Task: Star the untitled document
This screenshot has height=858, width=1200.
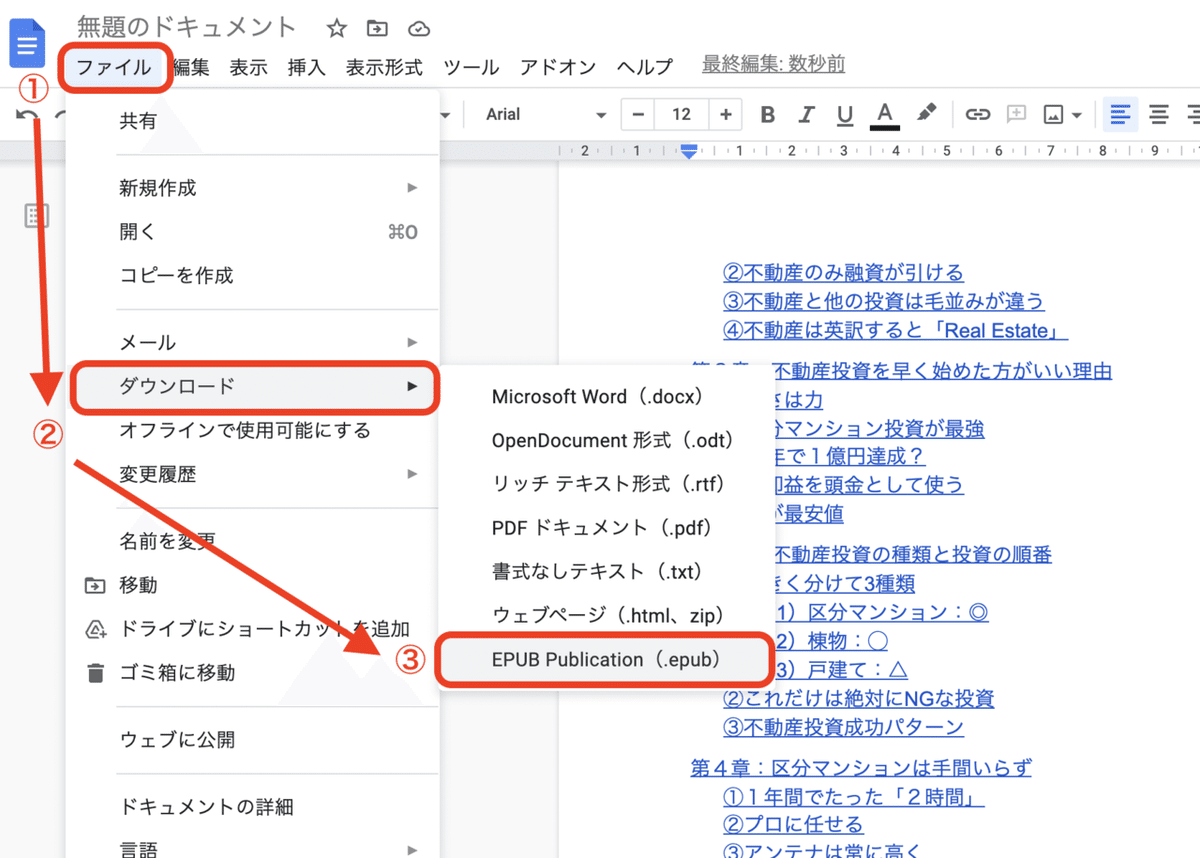Action: tap(337, 28)
